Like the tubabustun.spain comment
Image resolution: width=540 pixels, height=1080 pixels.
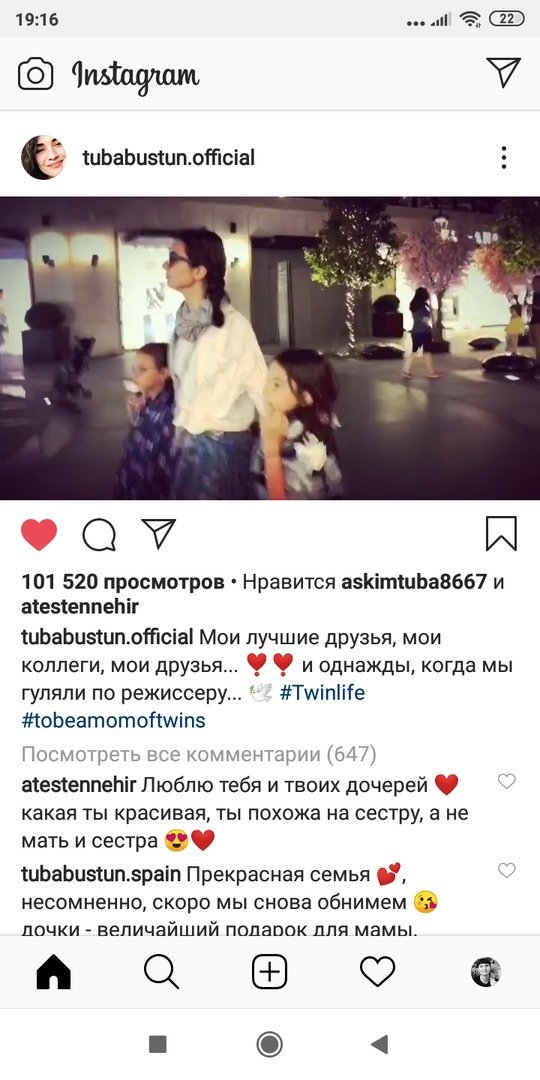pyautogui.click(x=506, y=871)
